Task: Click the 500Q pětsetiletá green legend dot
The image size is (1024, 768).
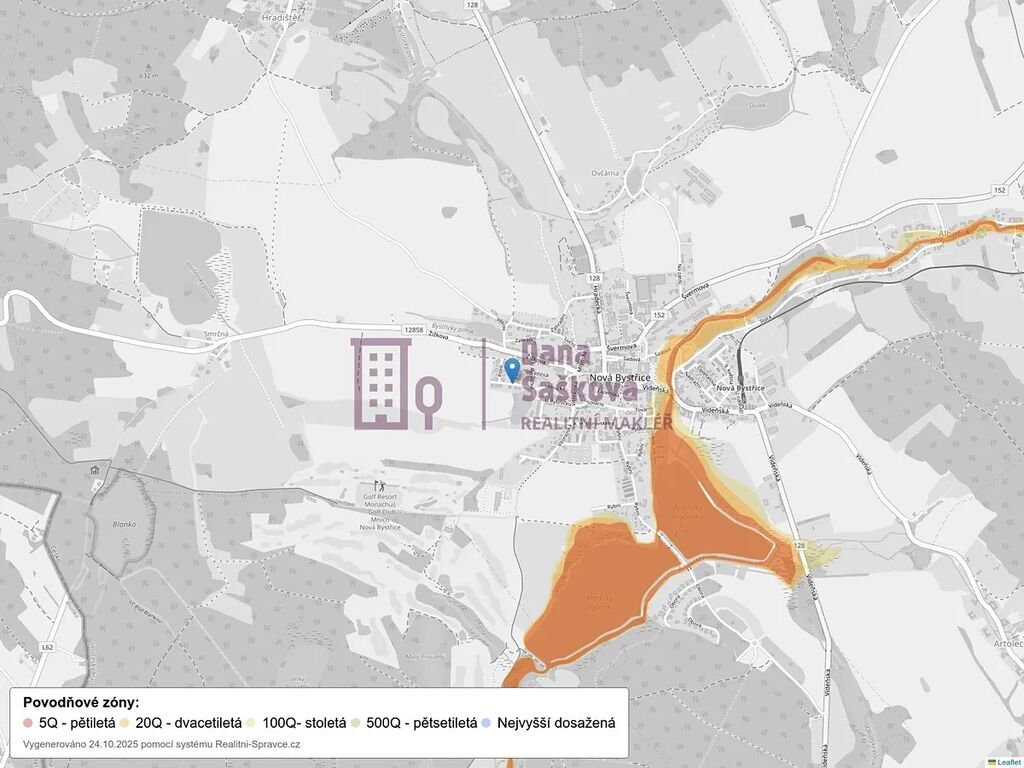Action: (357, 723)
